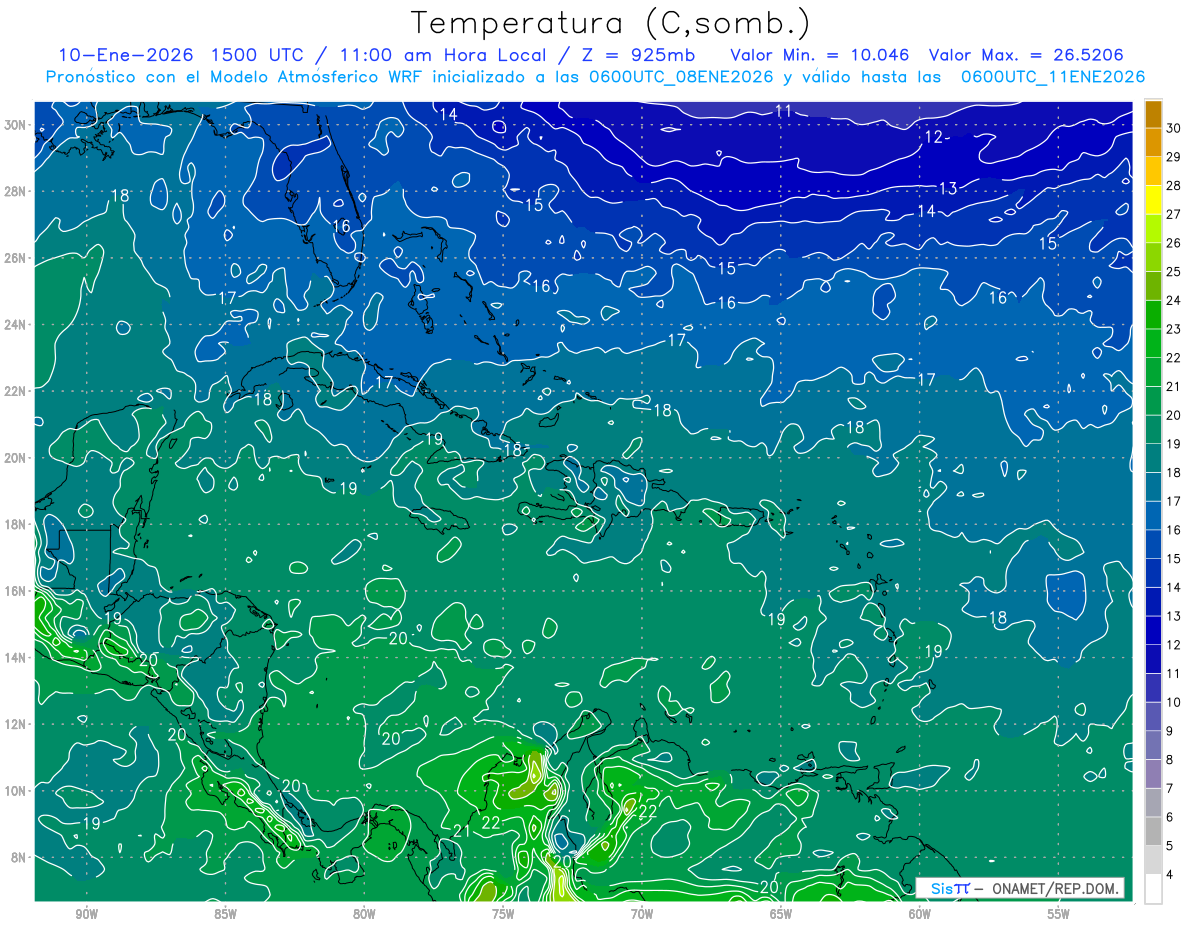Click the "28" label on the color scale
This screenshot has width=1200, height=927.
coord(1173,185)
